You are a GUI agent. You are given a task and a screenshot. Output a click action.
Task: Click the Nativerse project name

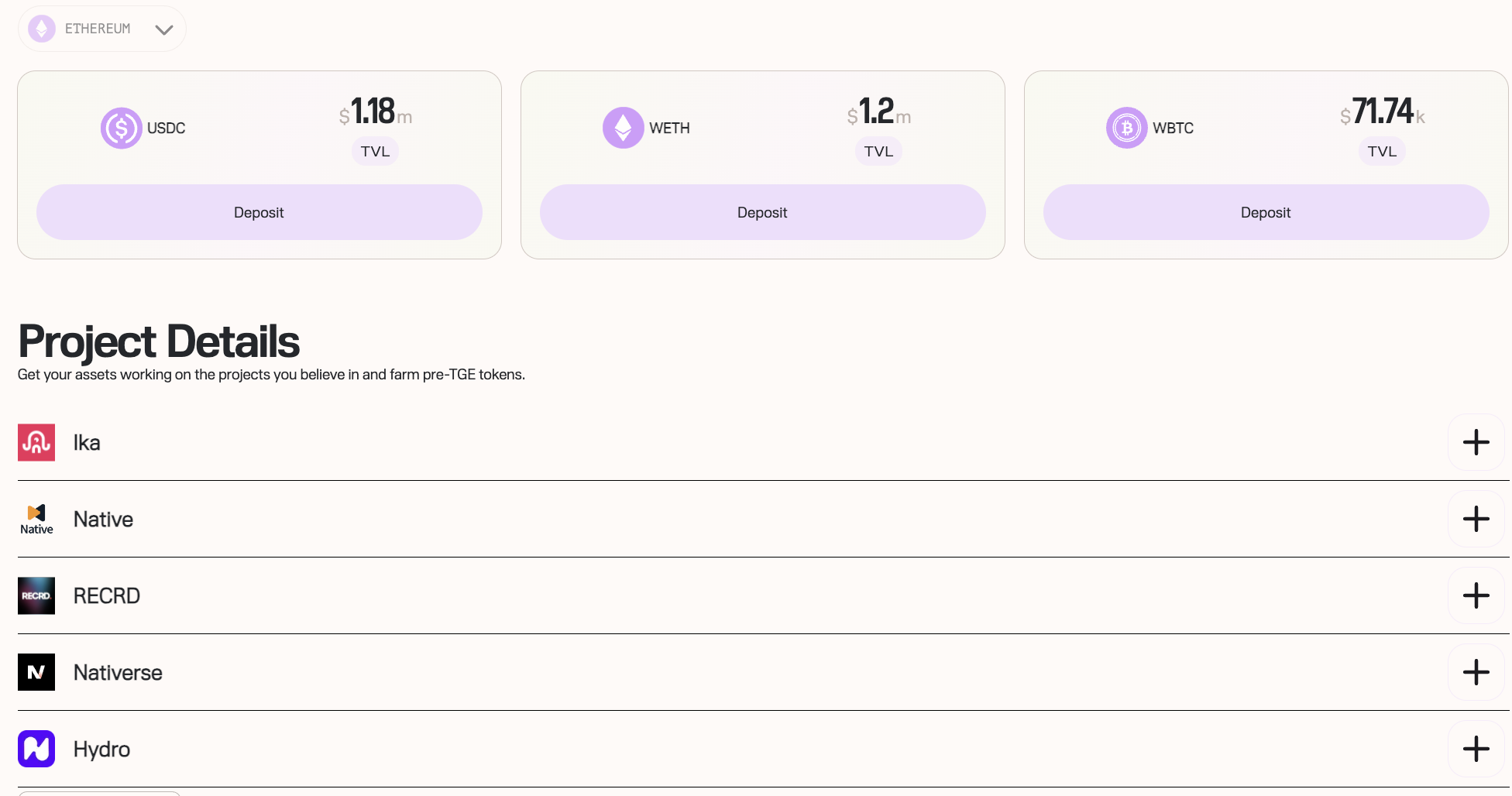click(x=118, y=672)
